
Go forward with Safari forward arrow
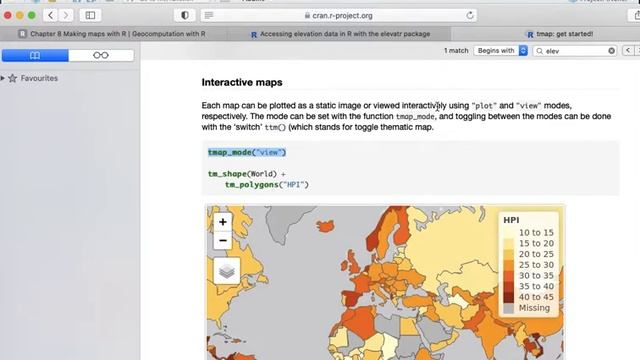click(x=66, y=16)
